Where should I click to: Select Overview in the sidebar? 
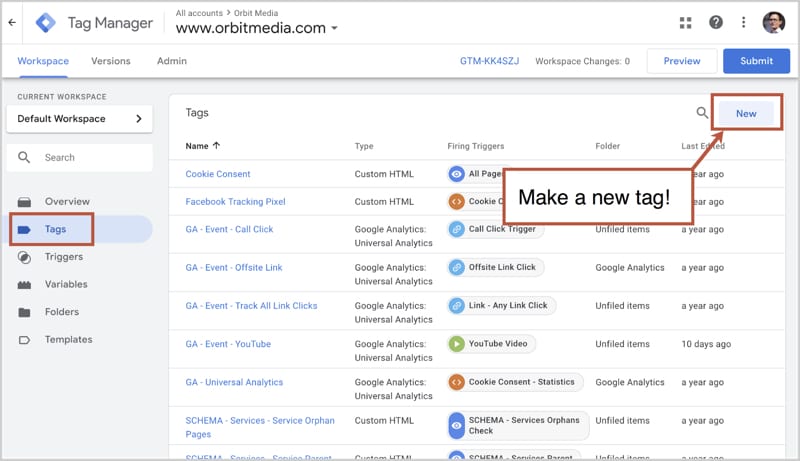(67, 201)
